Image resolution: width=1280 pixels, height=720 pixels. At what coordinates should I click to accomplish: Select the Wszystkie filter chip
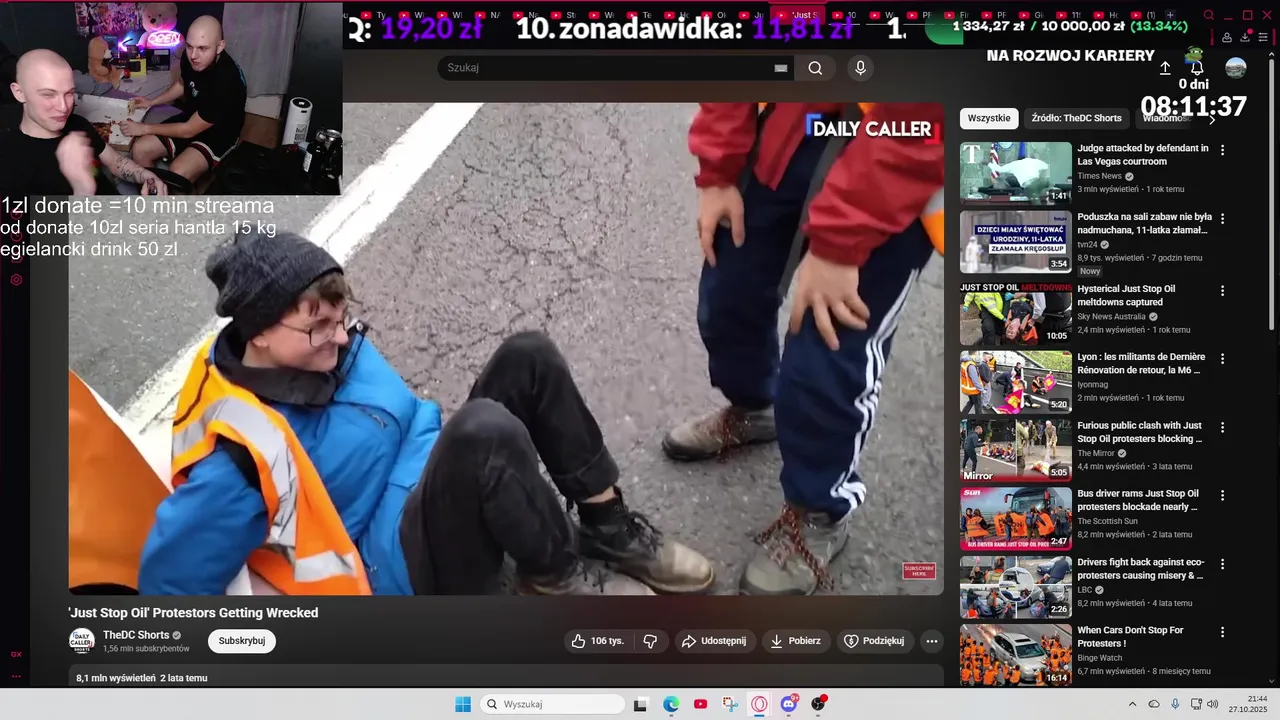989,118
